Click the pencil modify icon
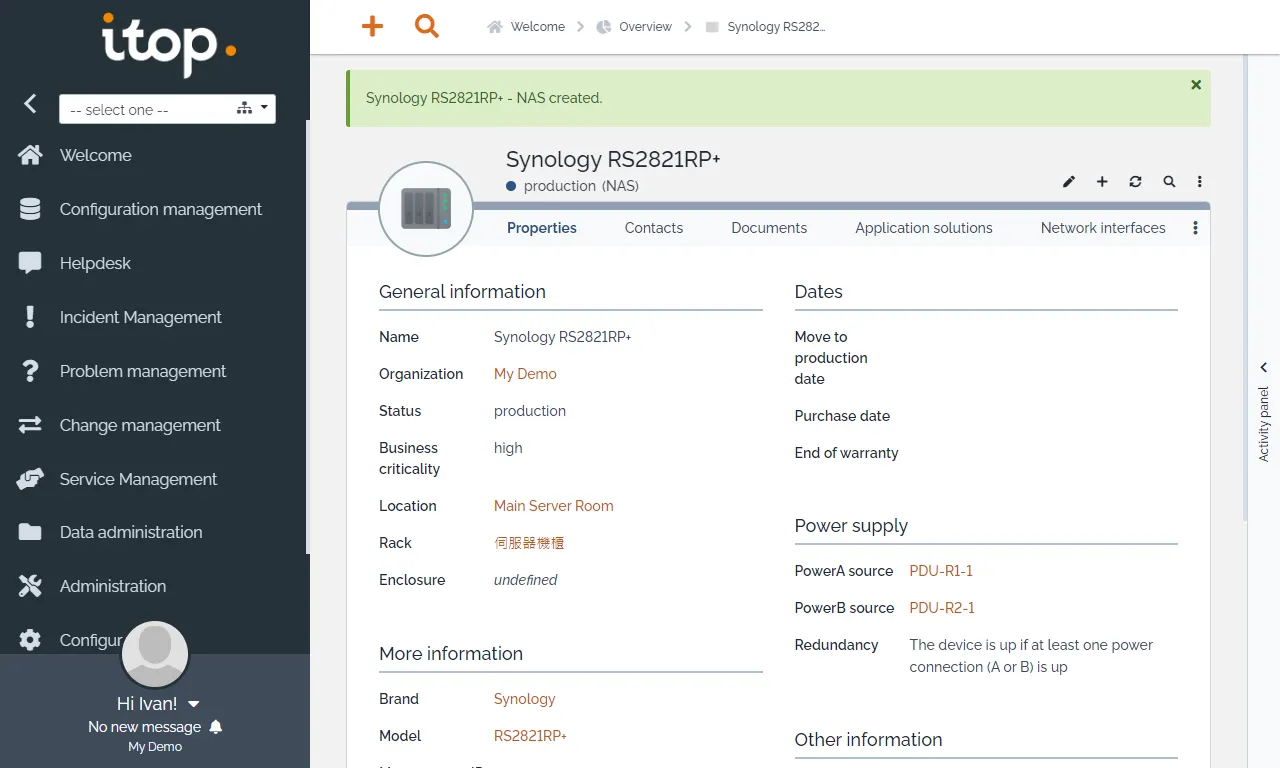The width and height of the screenshot is (1280, 768). tap(1069, 182)
